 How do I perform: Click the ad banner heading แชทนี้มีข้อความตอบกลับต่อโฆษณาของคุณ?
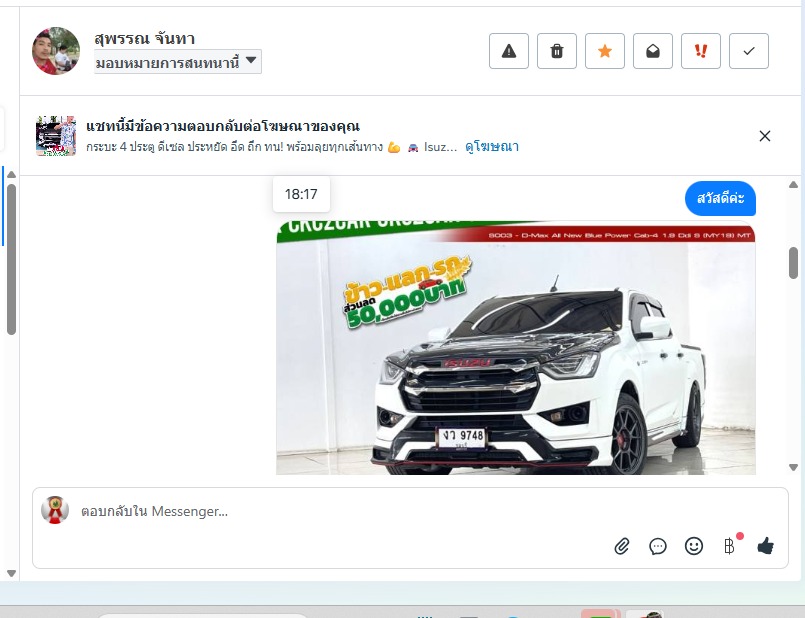pos(223,126)
